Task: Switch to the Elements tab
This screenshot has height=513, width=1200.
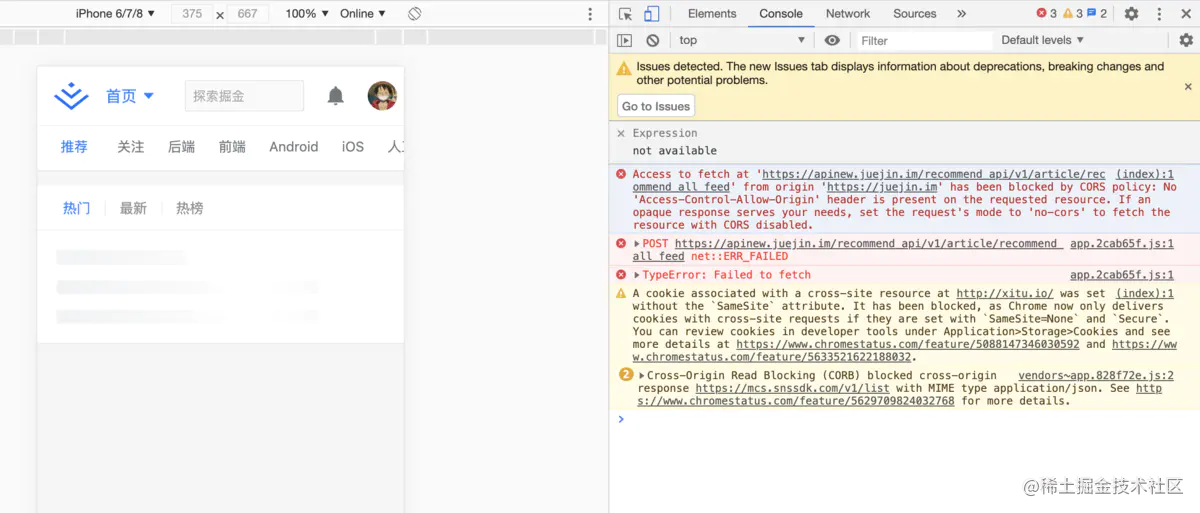Action: pos(712,14)
